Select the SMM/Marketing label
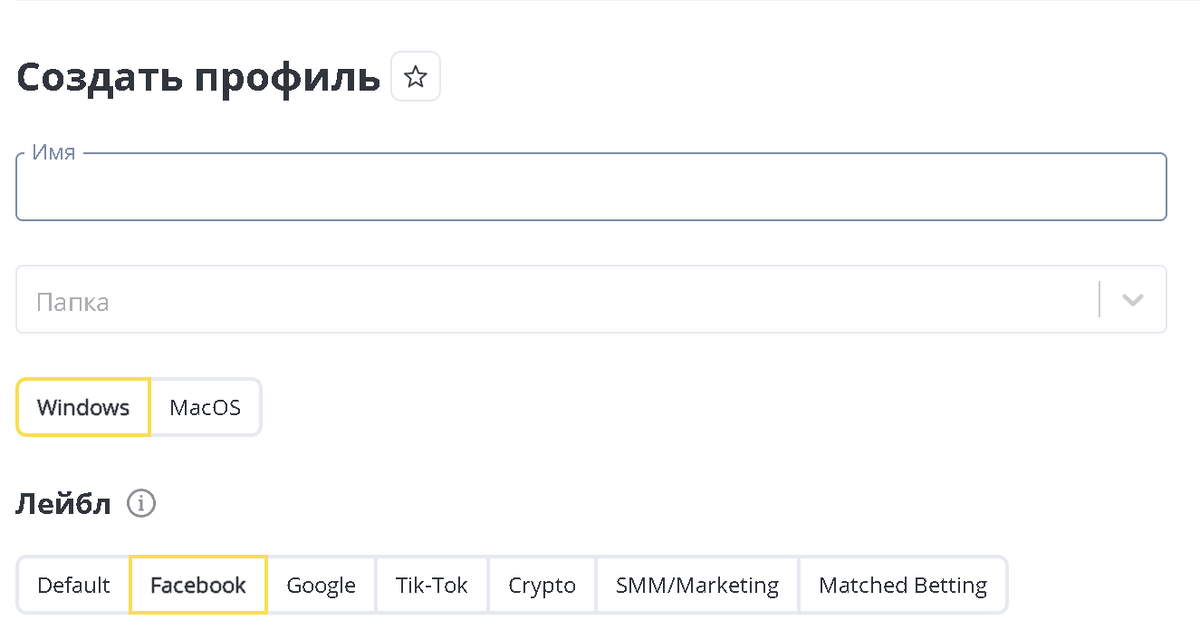Screen dimensions: 1200x640 click(x=697, y=585)
